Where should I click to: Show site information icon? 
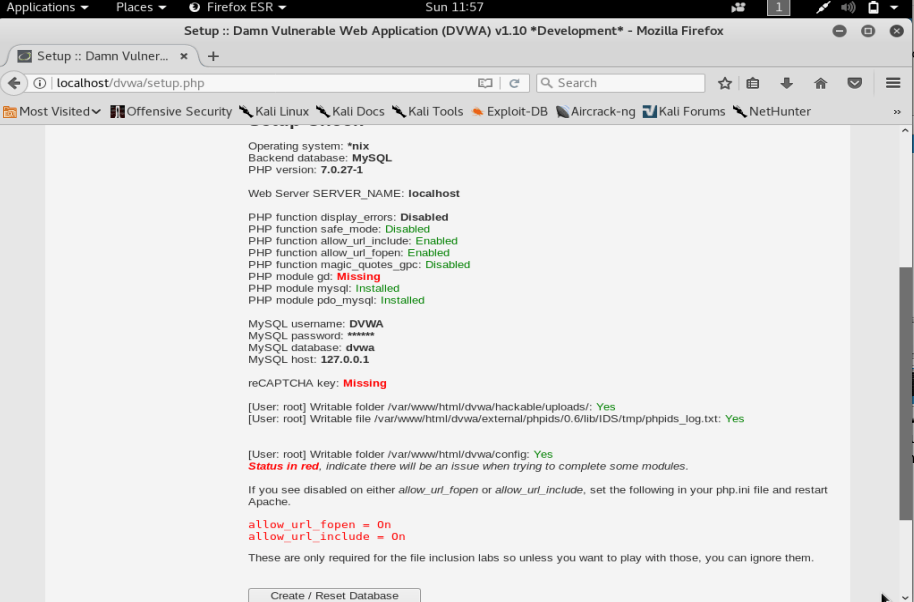pos(40,83)
